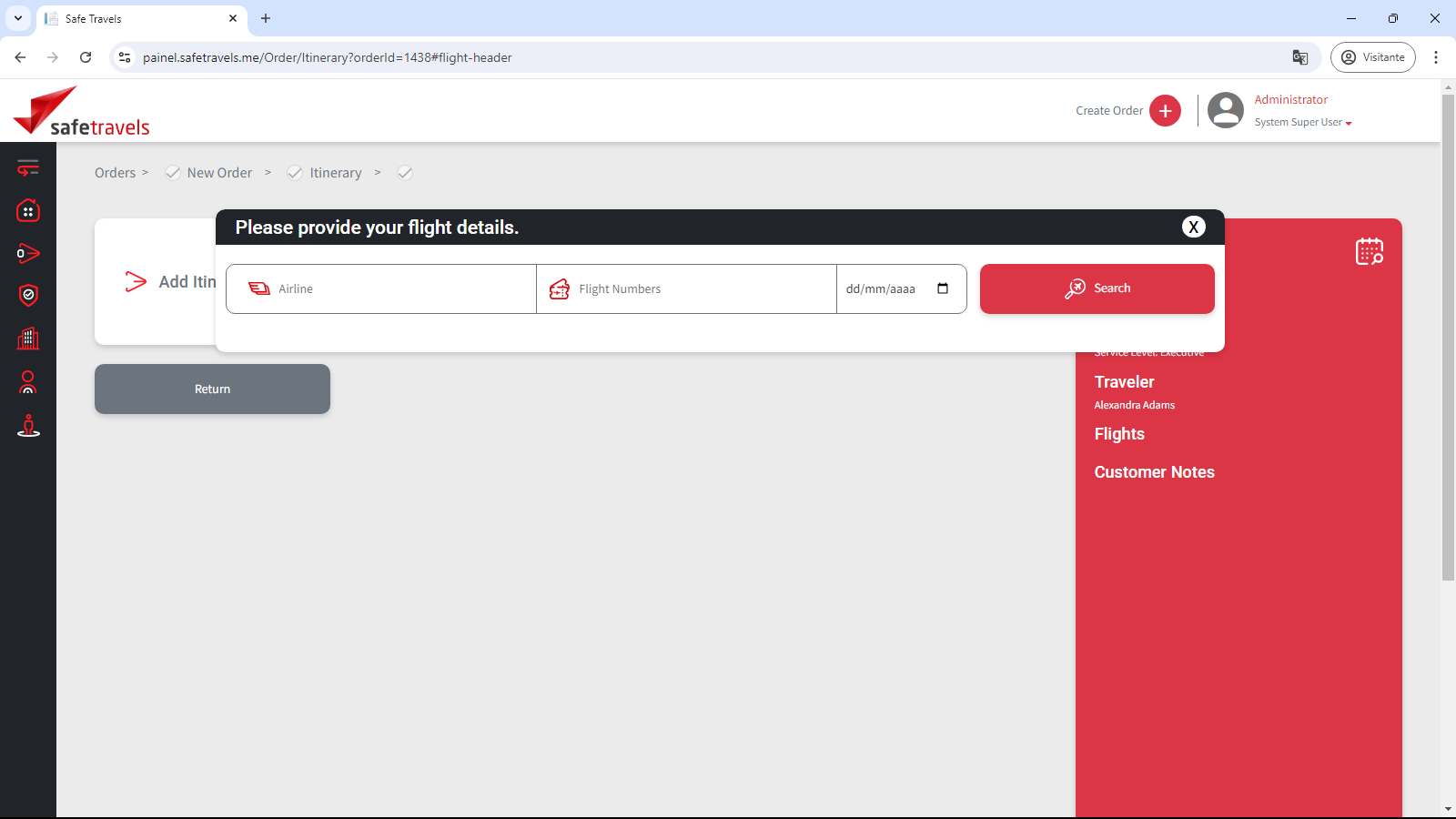Open the Chrome tab search dropdown

(18, 18)
